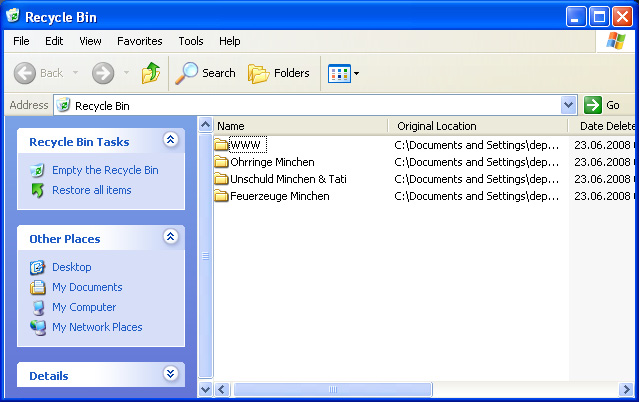
Task: Collapse the Recycle Bin Tasks panel
Action: (170, 141)
